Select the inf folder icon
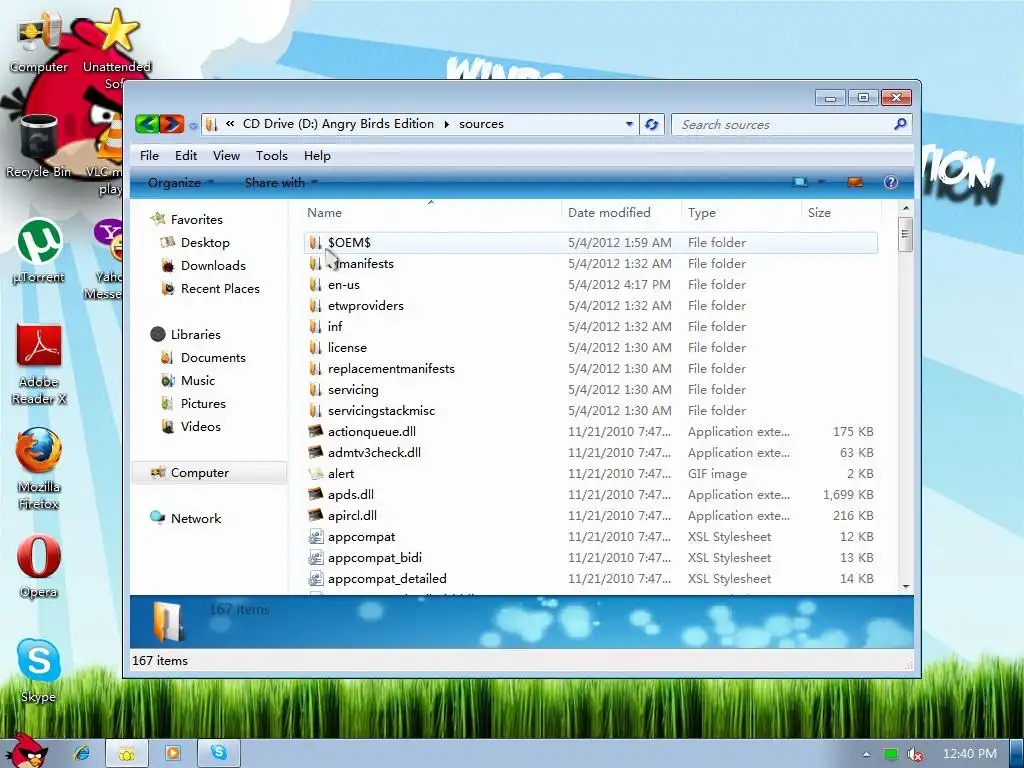Image resolution: width=1024 pixels, height=768 pixels. click(x=315, y=327)
